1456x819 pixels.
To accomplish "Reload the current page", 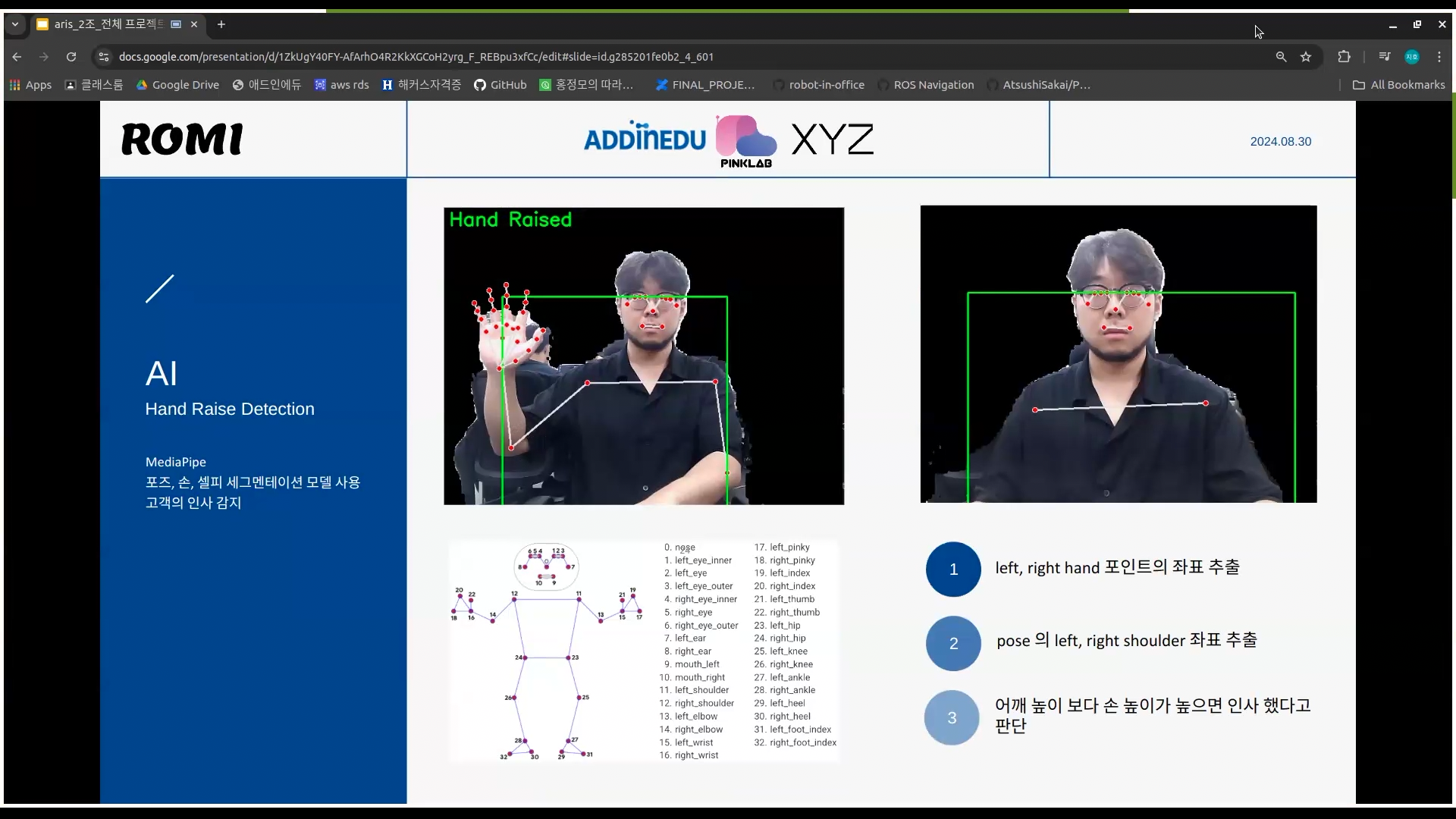I will tap(71, 57).
